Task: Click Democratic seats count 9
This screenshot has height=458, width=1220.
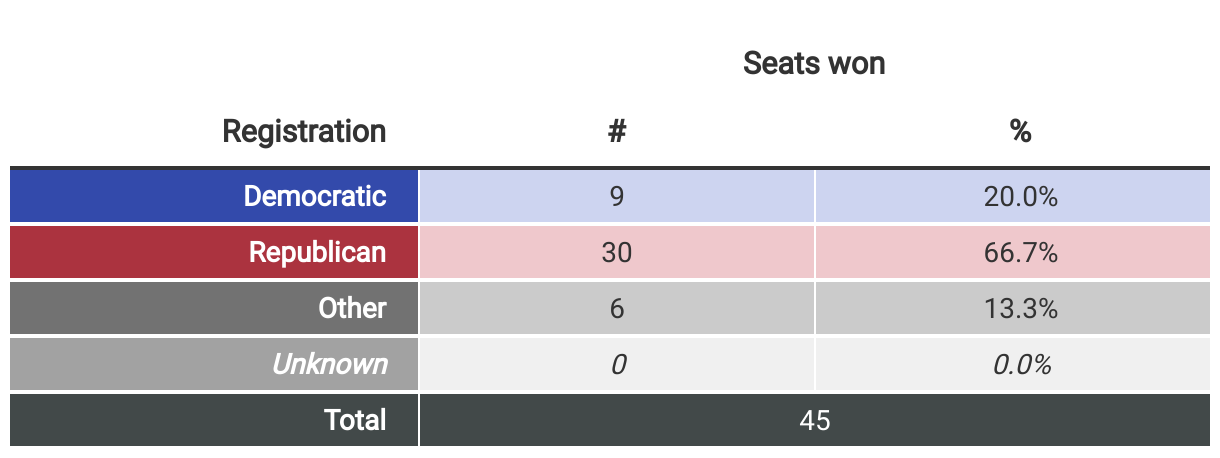Action: pos(617,196)
